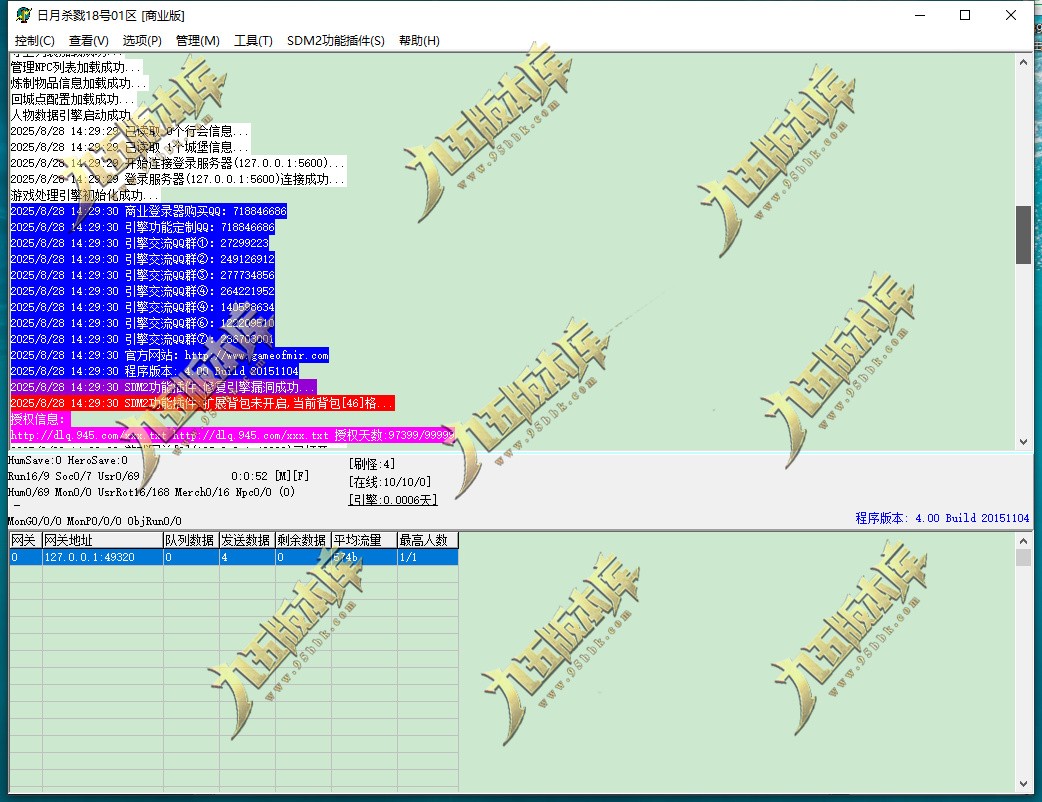Click the 最高人数 column header
Image resolution: width=1042 pixels, height=802 pixels.
428,540
